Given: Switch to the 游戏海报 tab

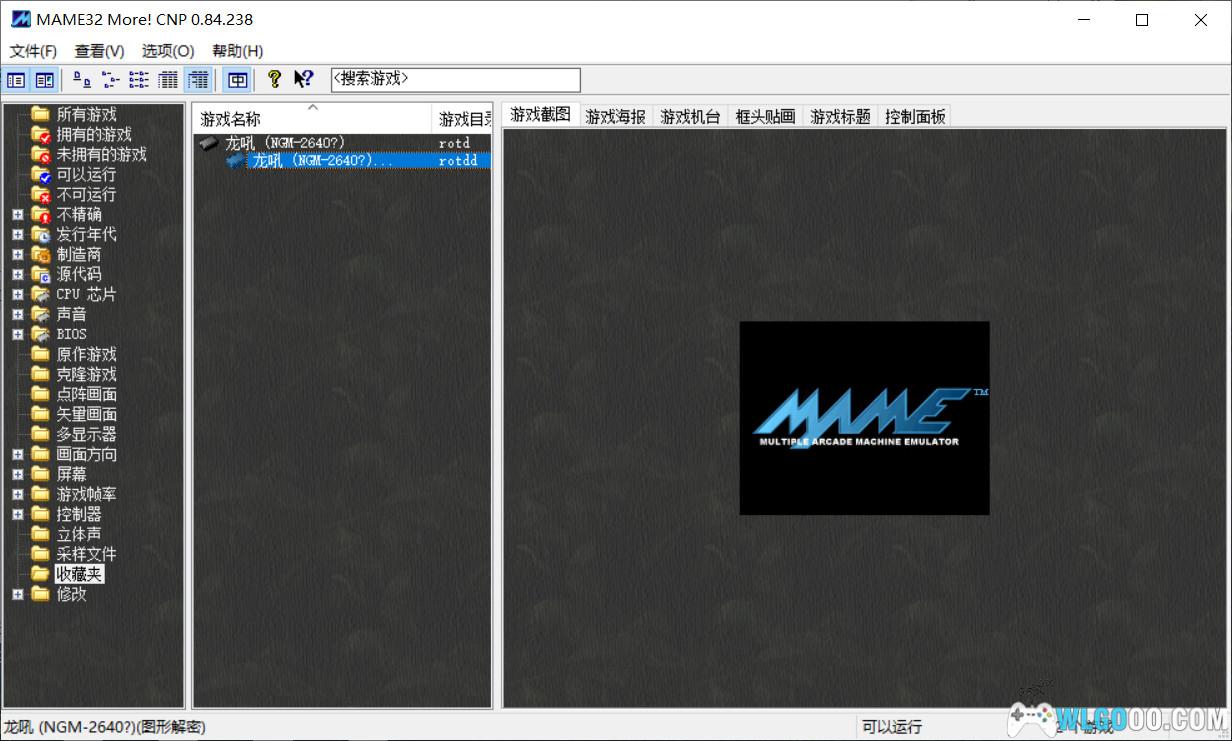Looking at the screenshot, I should [615, 117].
